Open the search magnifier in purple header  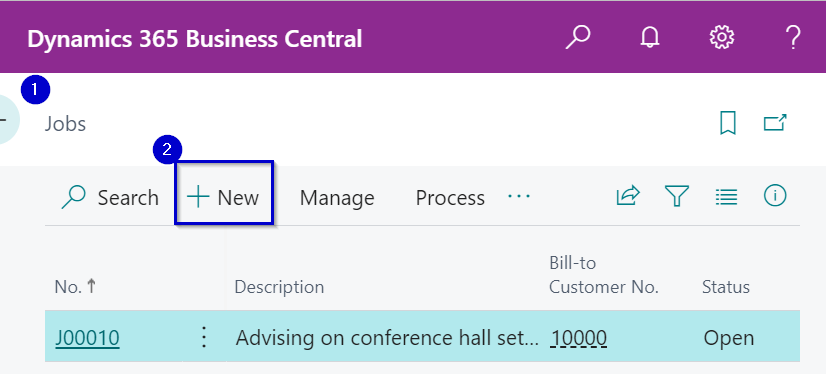pyautogui.click(x=578, y=38)
